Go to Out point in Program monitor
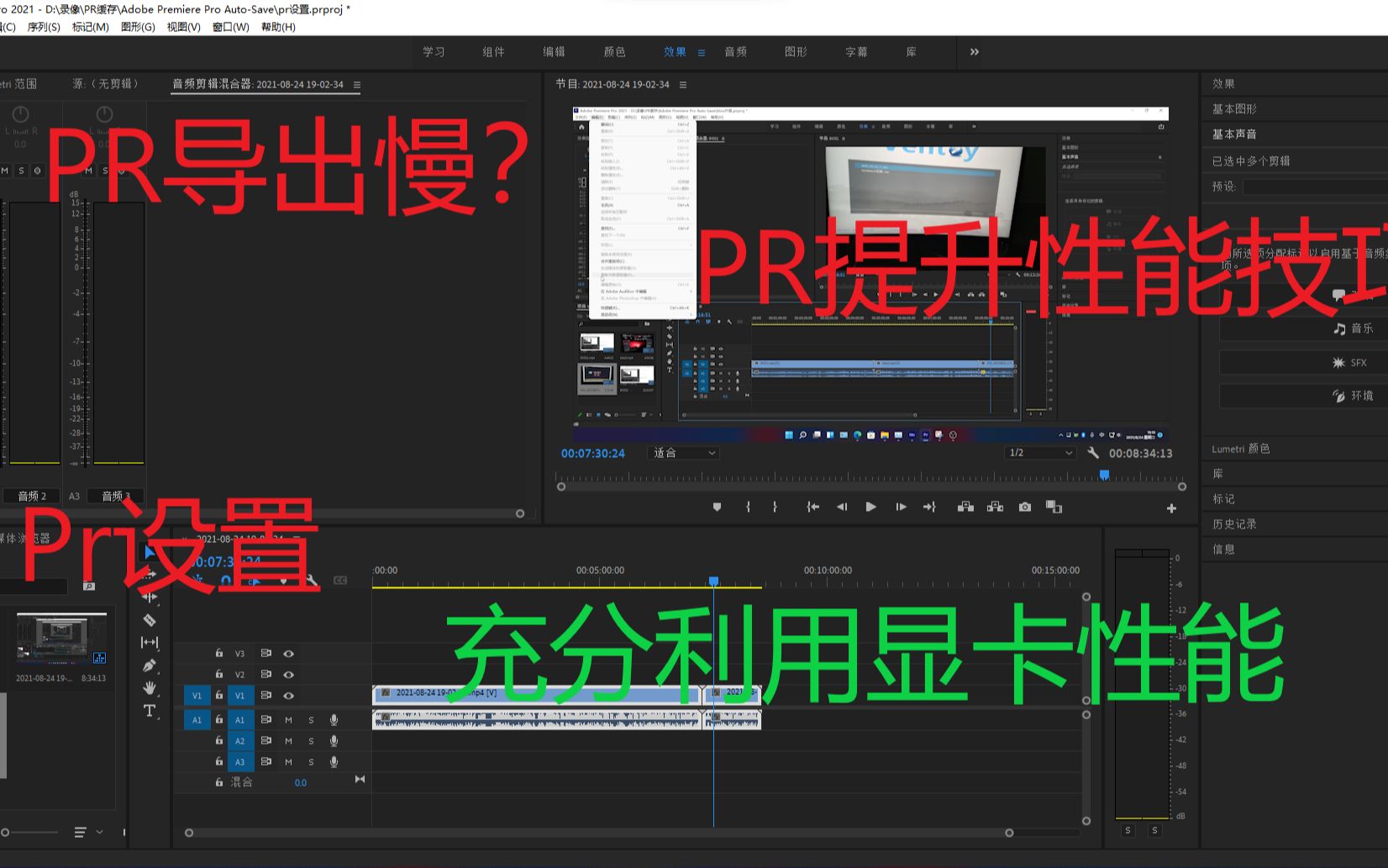 tap(929, 507)
